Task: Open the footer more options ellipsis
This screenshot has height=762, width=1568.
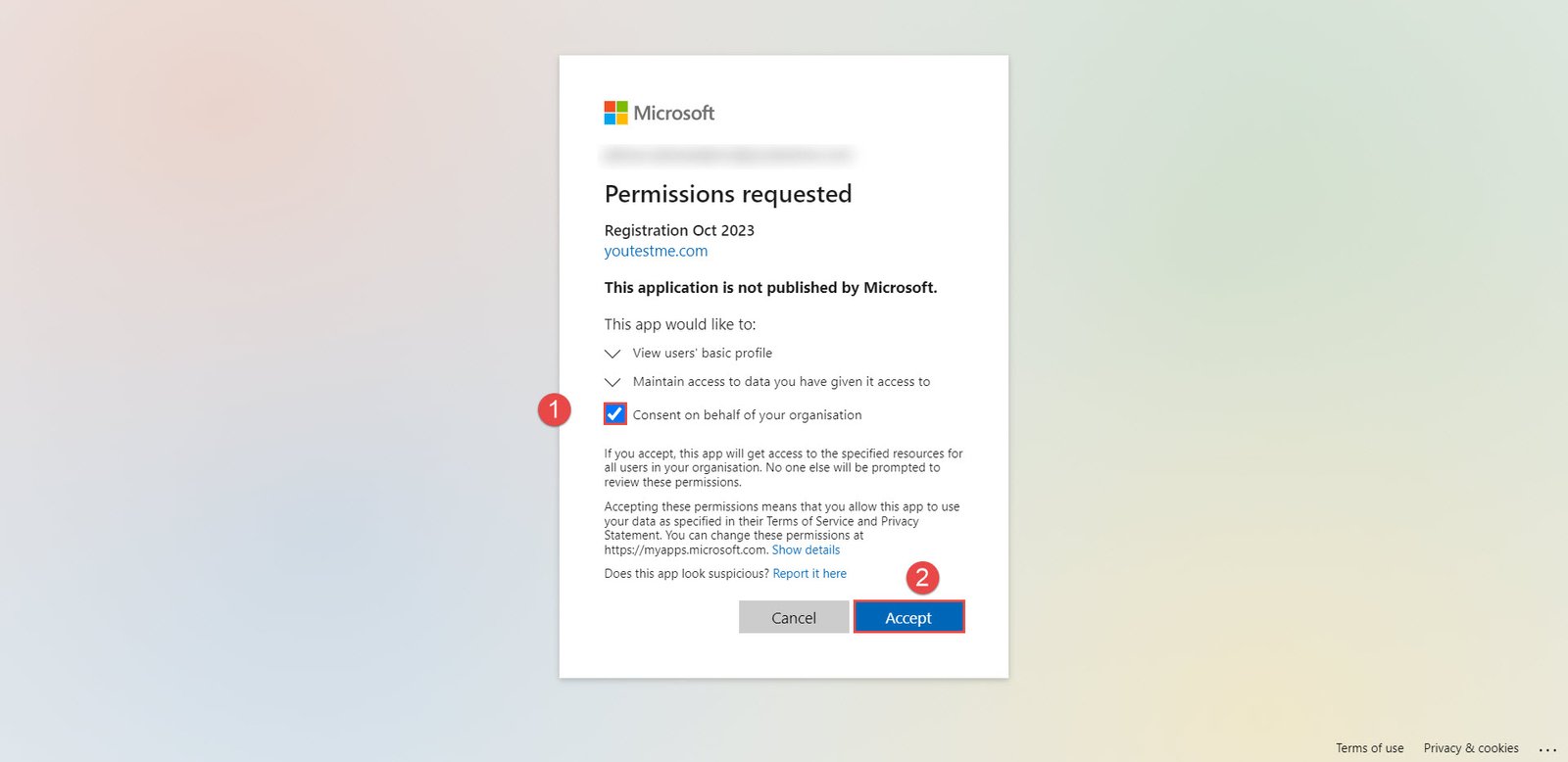Action: pyautogui.click(x=1547, y=749)
